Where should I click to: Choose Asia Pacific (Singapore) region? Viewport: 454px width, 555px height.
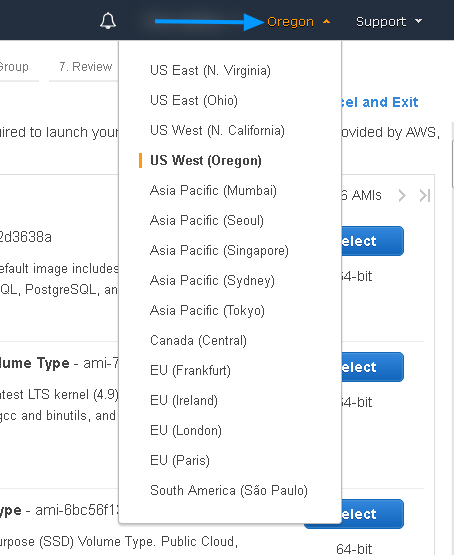tap(219, 251)
